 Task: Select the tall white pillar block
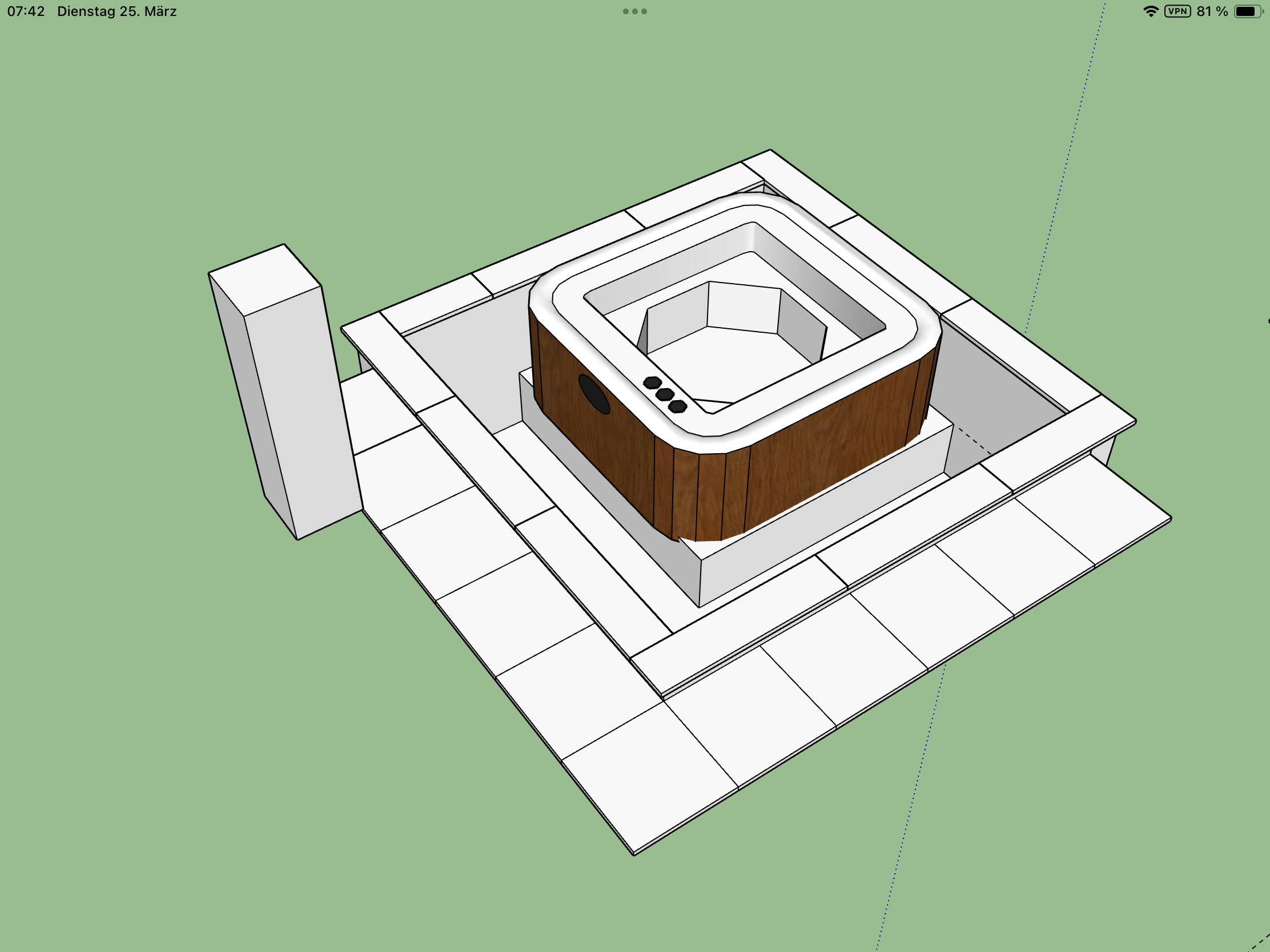[285, 392]
